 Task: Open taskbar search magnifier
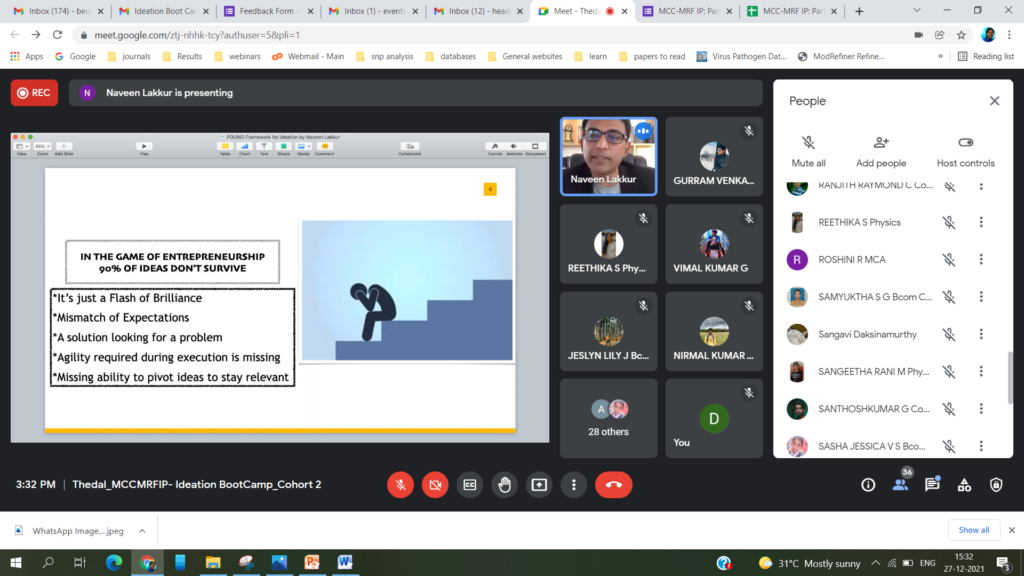pos(48,562)
